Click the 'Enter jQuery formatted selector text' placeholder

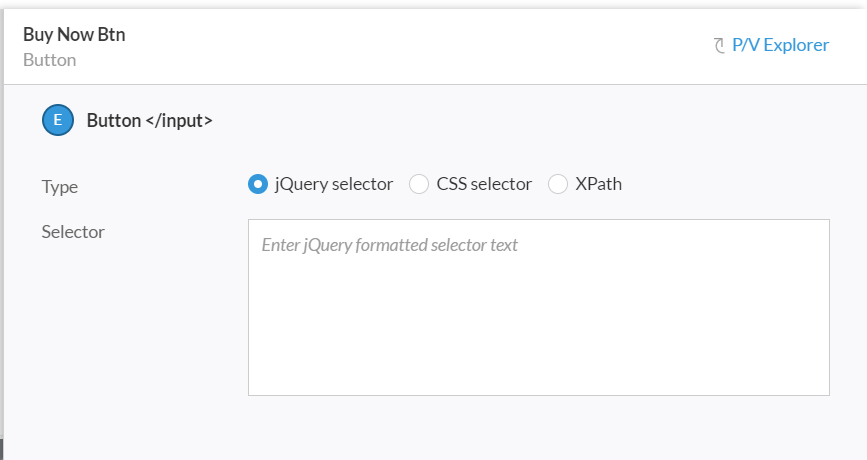coord(389,245)
